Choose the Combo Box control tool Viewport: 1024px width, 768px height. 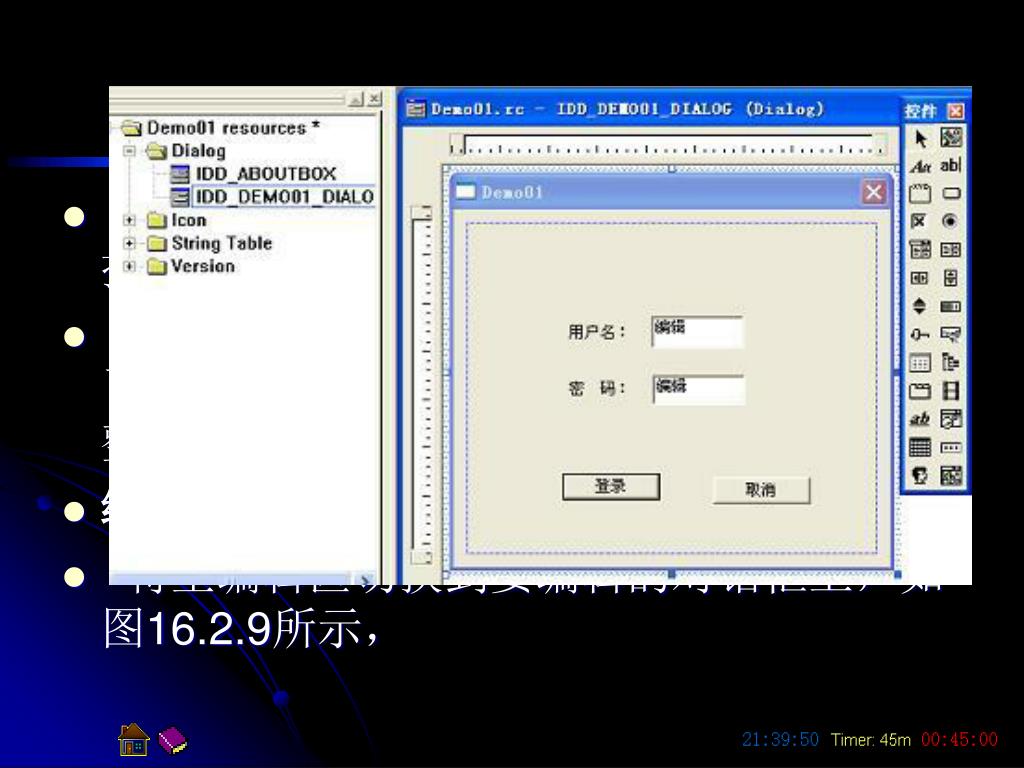coord(920,250)
